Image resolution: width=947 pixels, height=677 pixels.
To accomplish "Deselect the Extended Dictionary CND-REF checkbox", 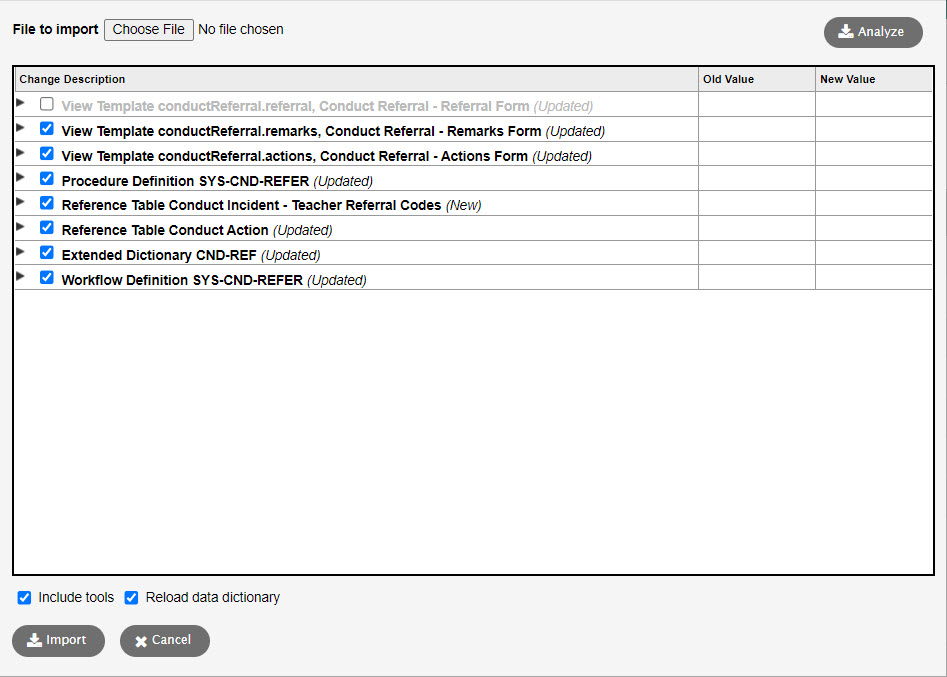I will (x=46, y=252).
